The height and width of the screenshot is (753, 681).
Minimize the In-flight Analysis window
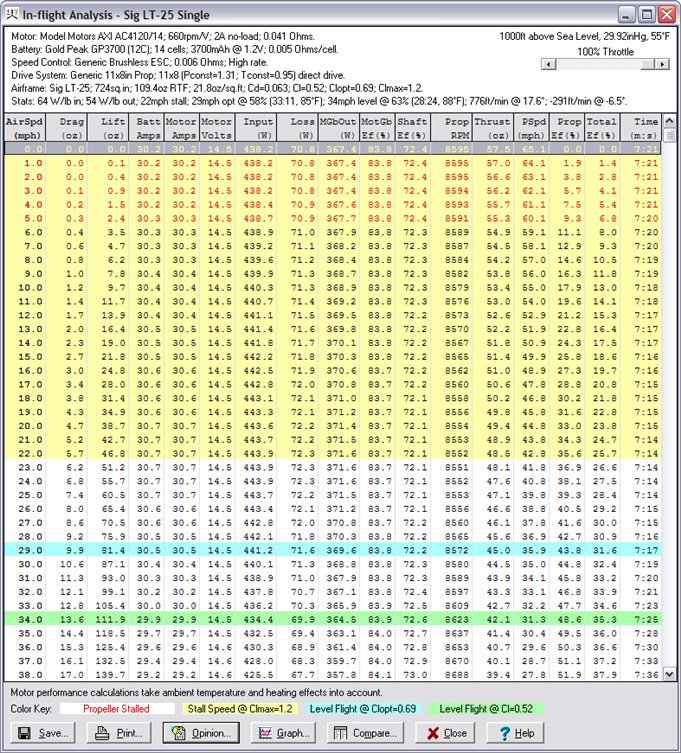click(626, 14)
